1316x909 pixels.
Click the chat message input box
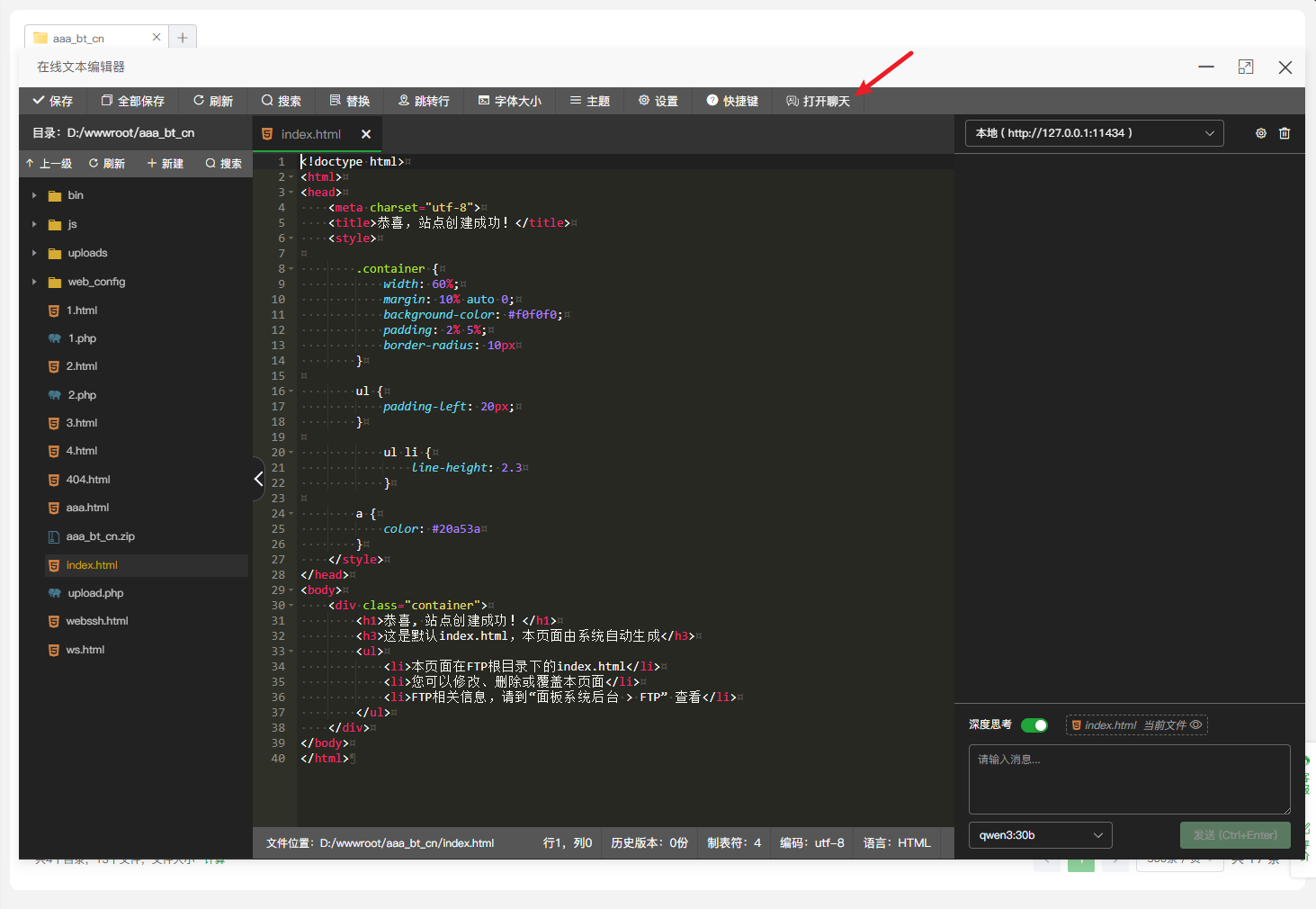pos(1129,778)
